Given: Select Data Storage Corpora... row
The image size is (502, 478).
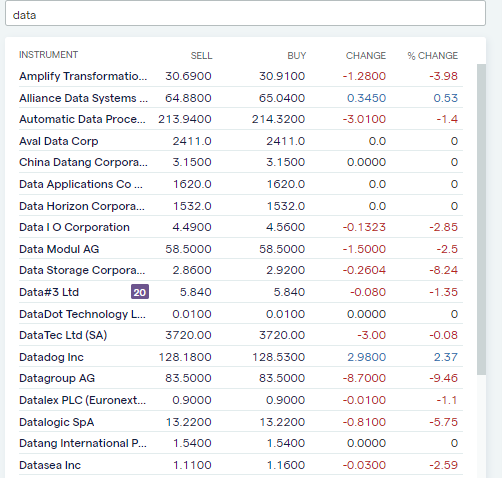Looking at the screenshot, I should tap(241, 270).
